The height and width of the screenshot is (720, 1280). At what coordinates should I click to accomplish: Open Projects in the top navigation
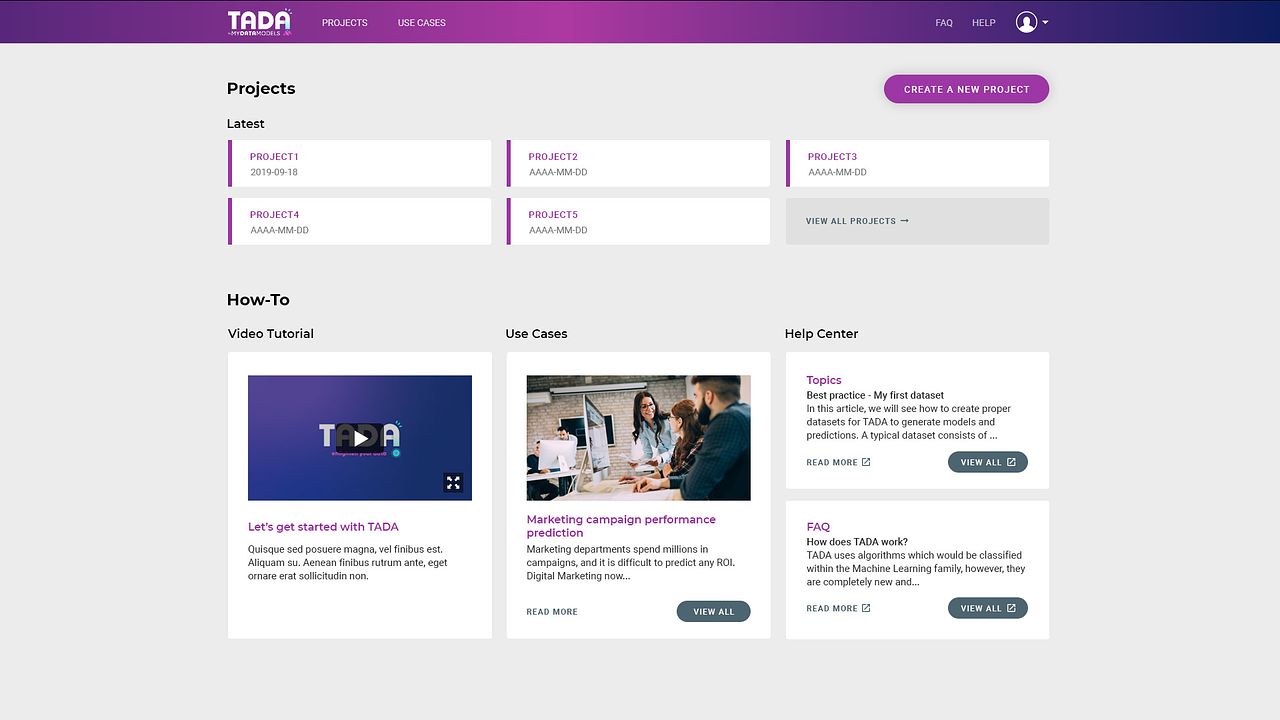click(x=344, y=23)
